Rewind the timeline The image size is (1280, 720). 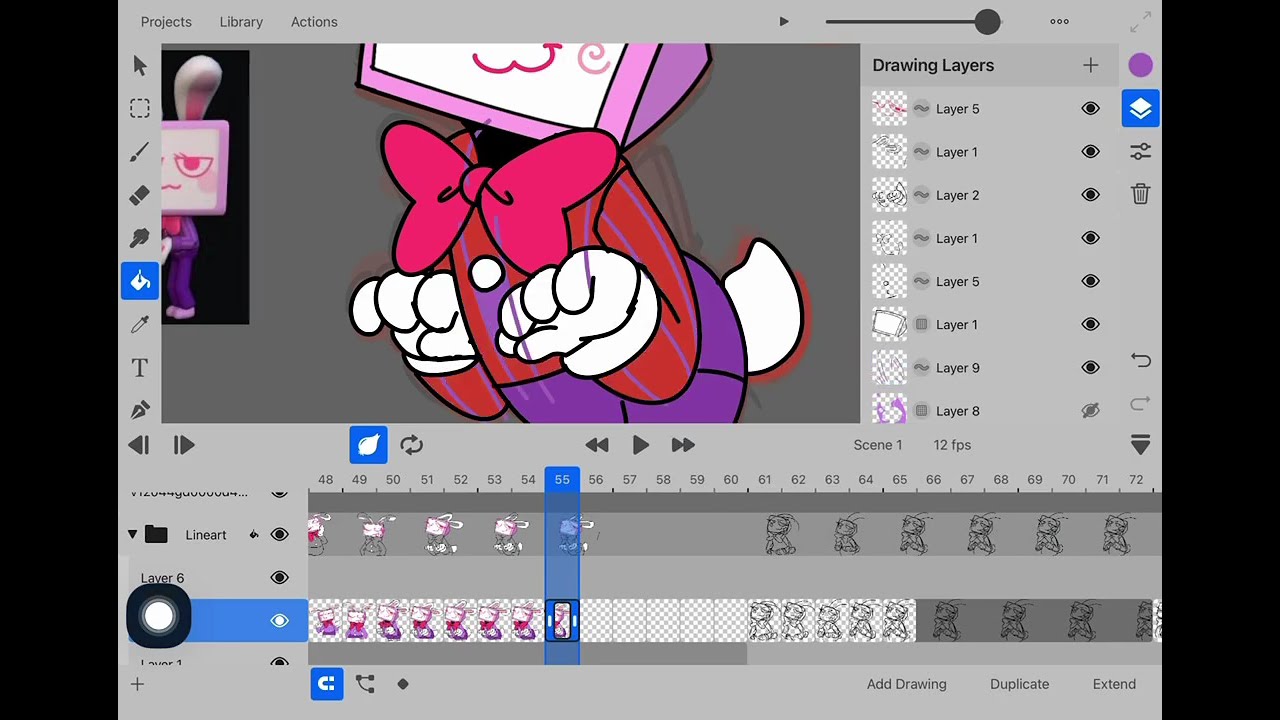[597, 445]
